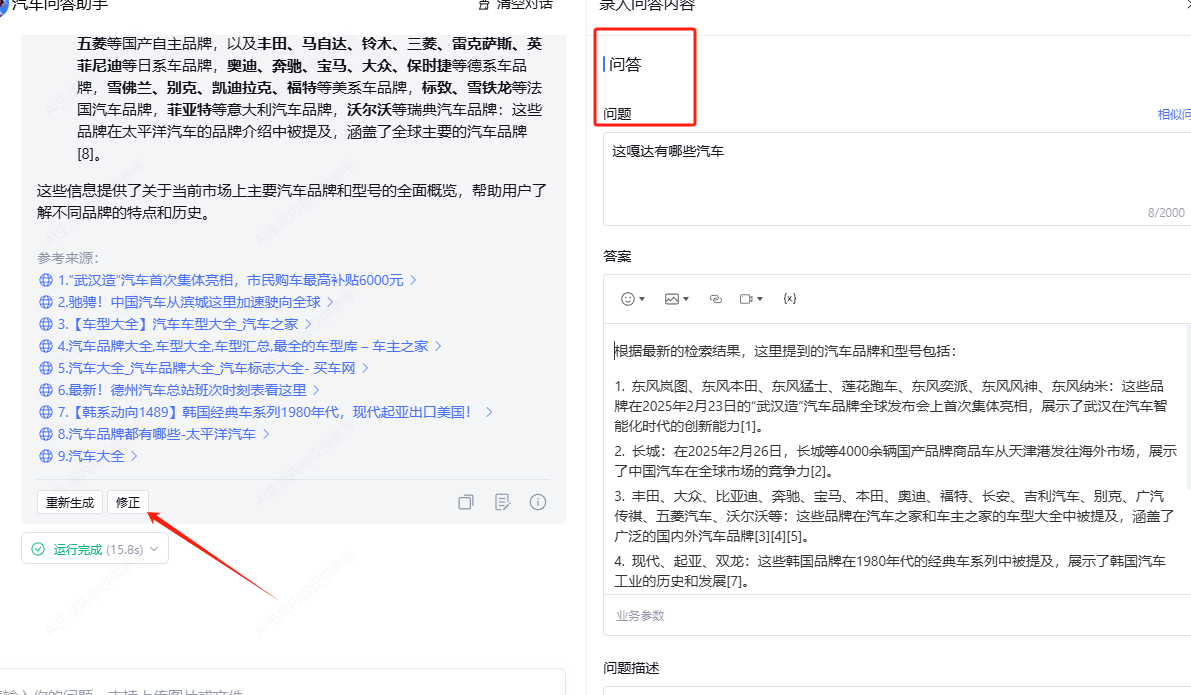Open reference 4 汽车品牌大全 车主之家

click(243, 346)
